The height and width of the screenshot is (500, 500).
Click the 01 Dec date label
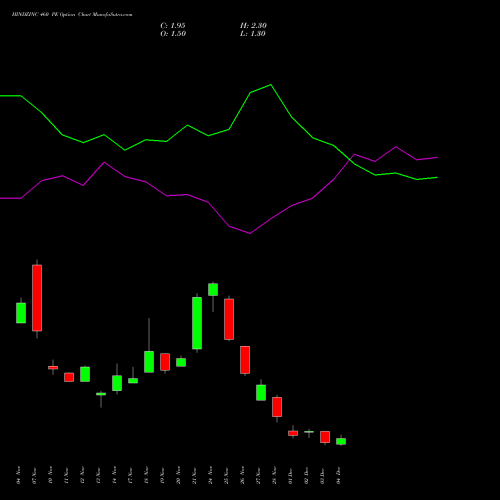tap(290, 476)
